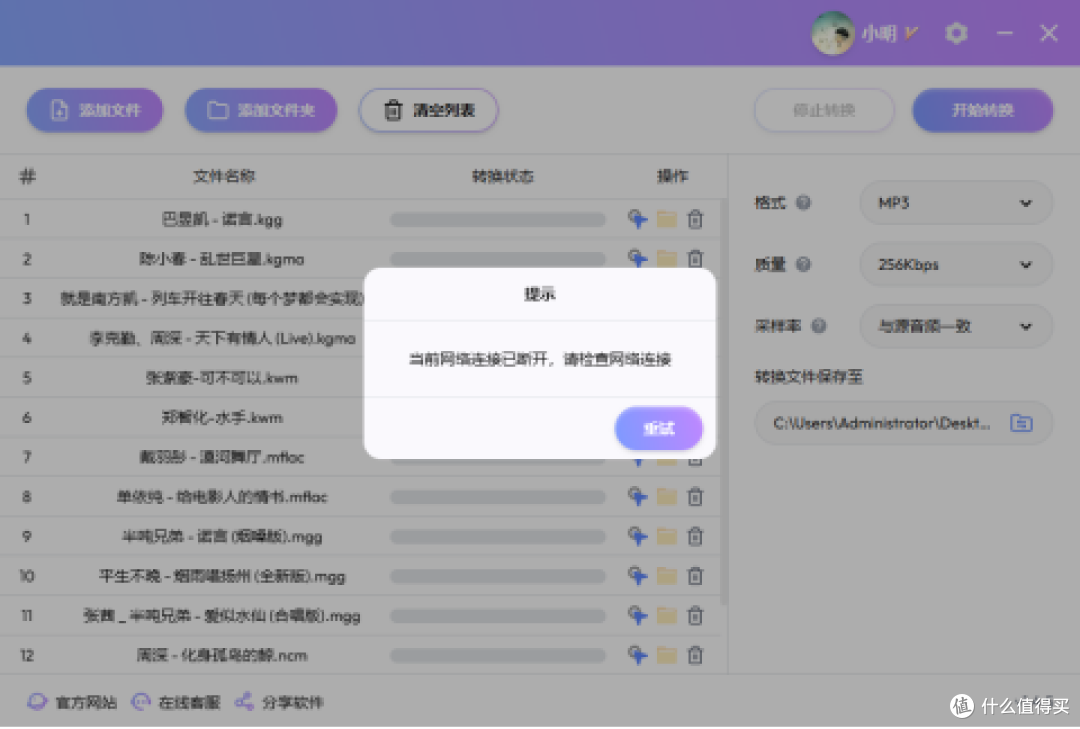Delete row 11 with its trash icon
This screenshot has width=1080, height=729.
[x=695, y=616]
